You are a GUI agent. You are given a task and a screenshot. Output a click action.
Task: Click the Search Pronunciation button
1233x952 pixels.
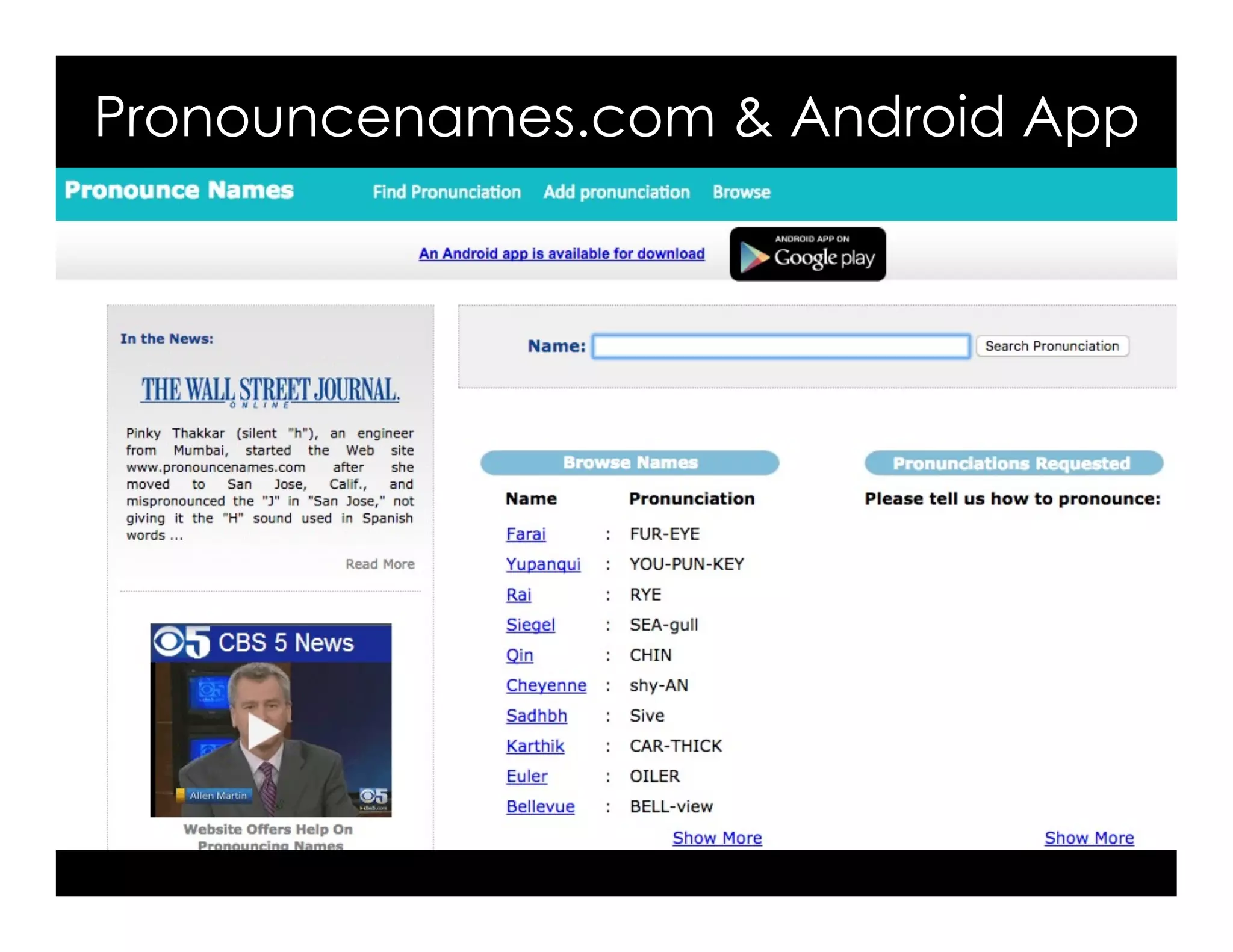1052,346
